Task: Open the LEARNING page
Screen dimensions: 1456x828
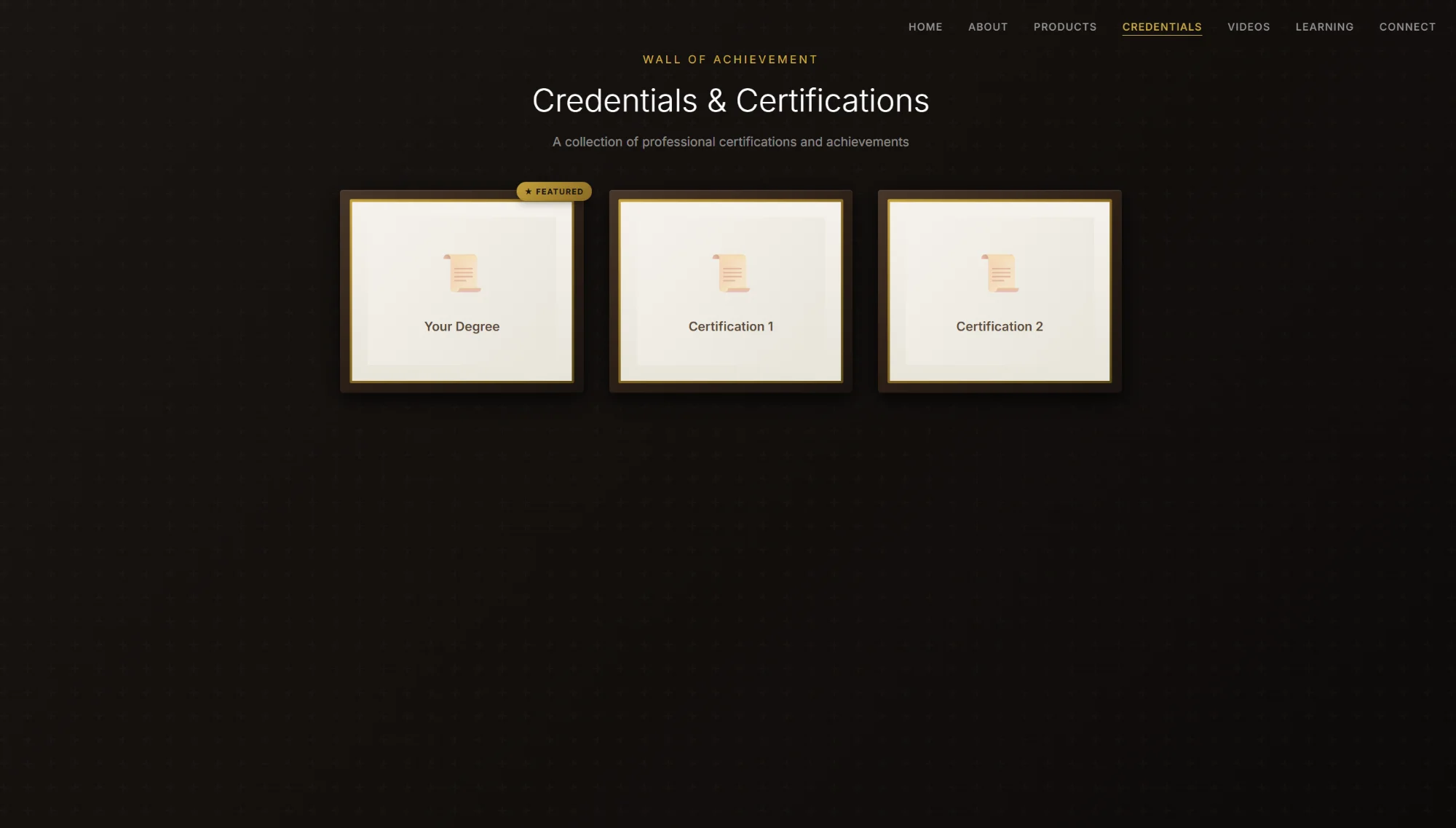Action: pyautogui.click(x=1324, y=27)
